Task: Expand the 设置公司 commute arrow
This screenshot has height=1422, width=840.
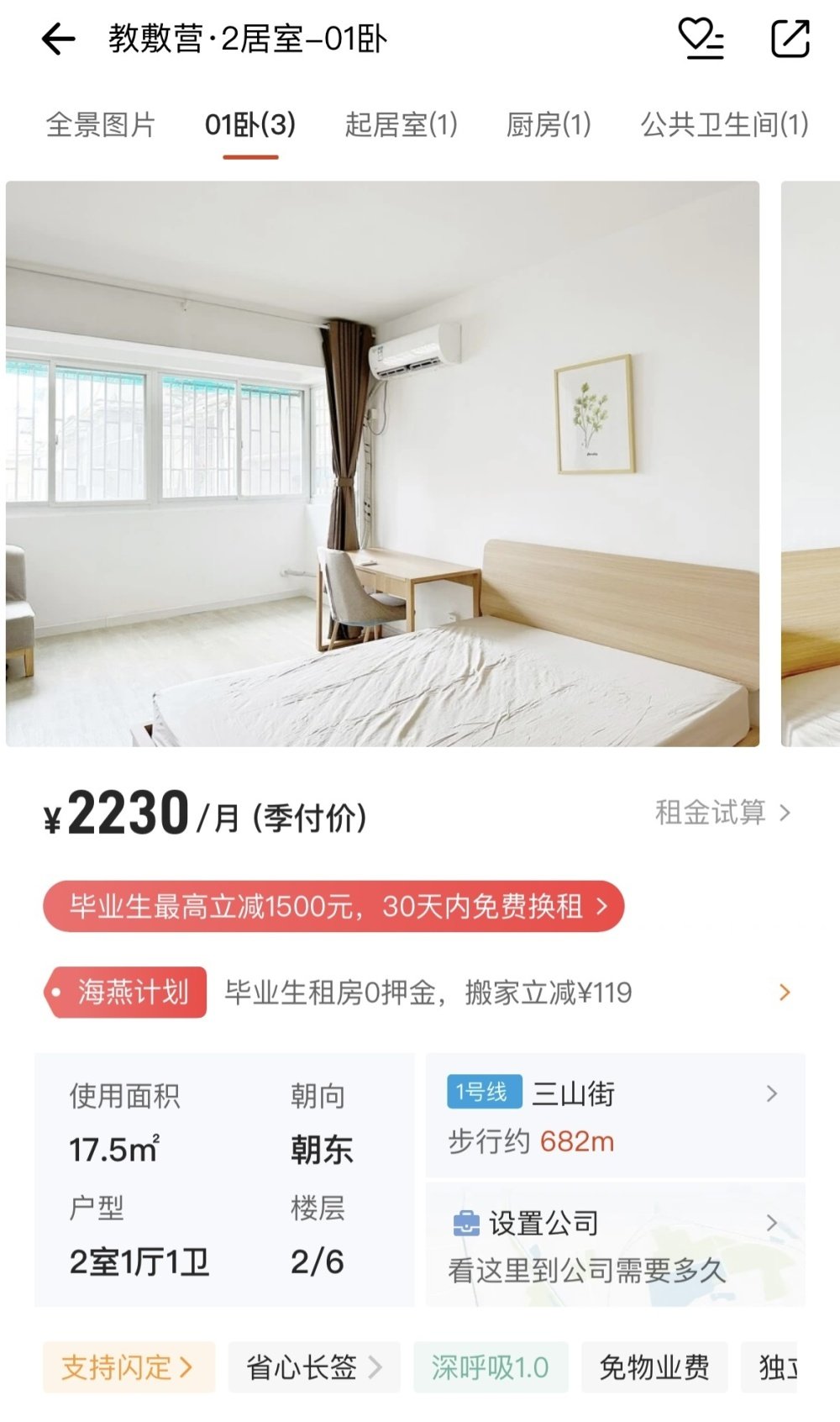Action: click(771, 1223)
